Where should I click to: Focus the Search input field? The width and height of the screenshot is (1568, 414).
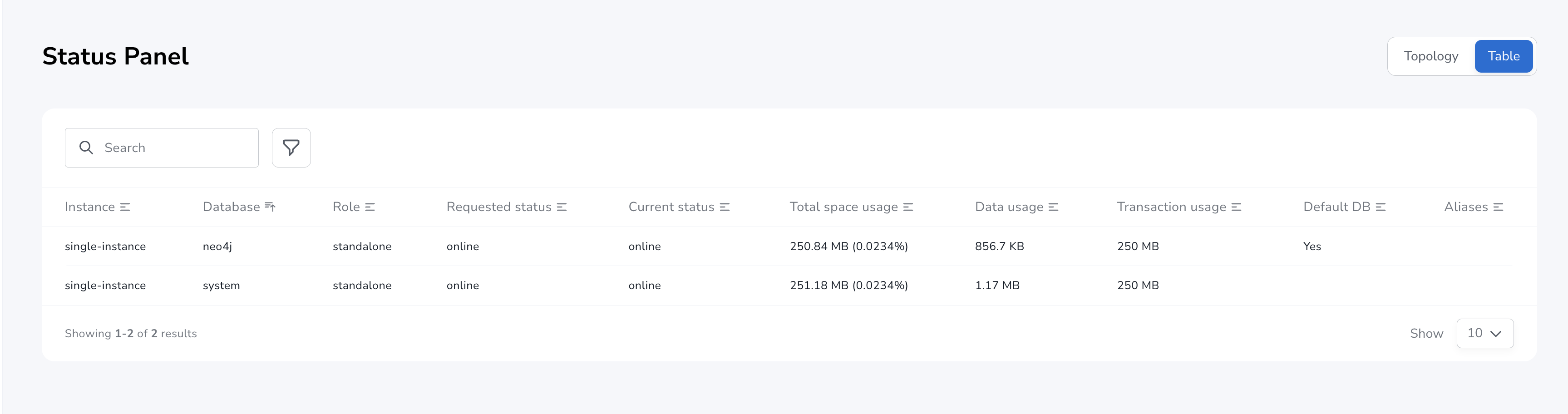162,148
